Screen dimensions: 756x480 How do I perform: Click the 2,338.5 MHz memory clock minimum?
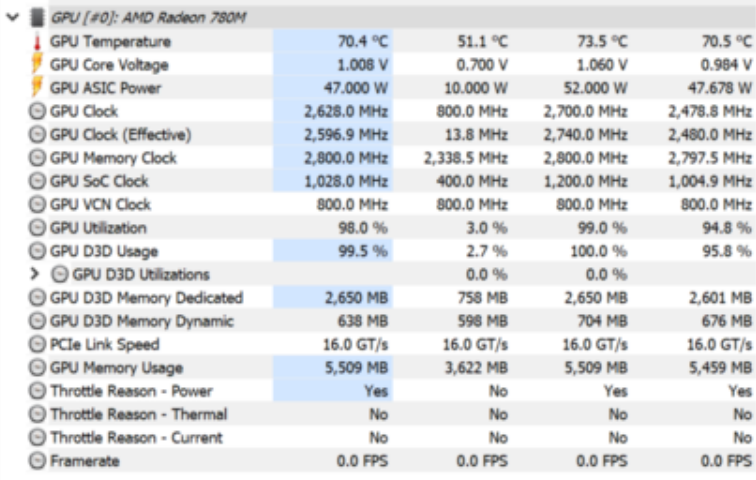466,158
